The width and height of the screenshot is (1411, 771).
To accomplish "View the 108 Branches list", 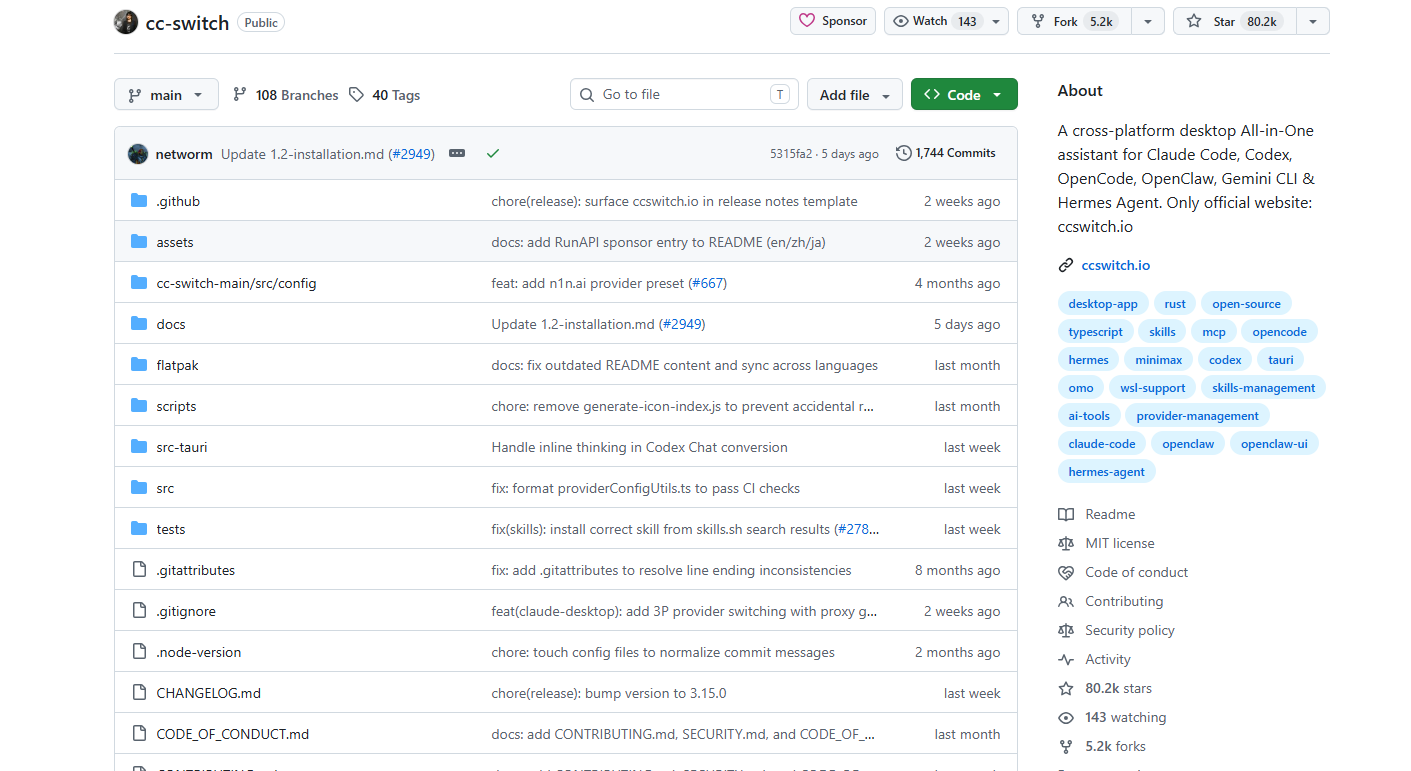I will pos(286,95).
